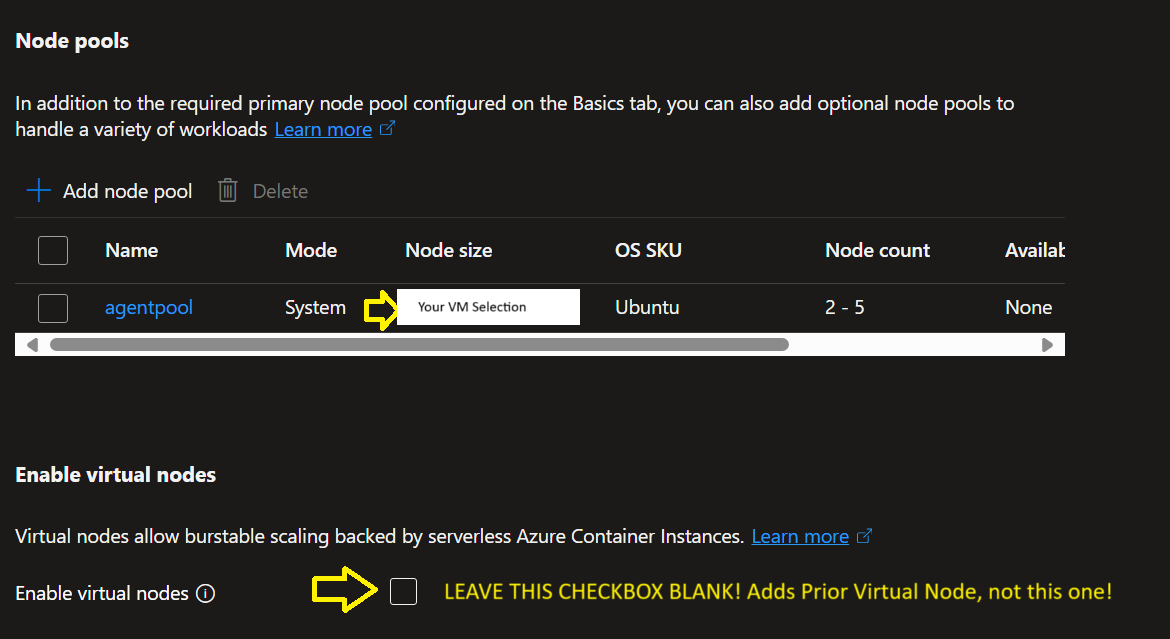
Task: Sort by the Node size column header
Action: click(x=448, y=250)
